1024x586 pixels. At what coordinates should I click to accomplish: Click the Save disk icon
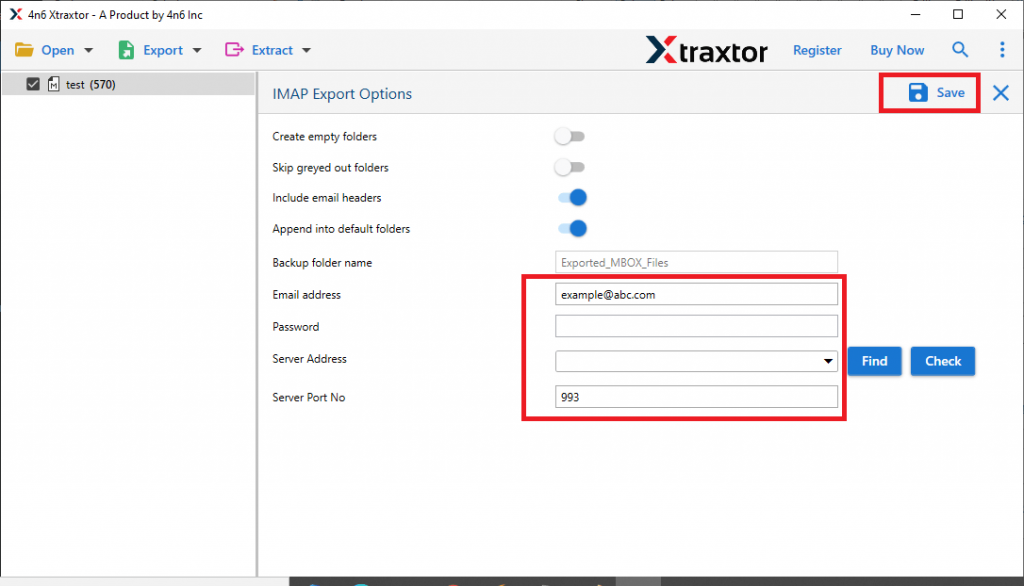[917, 92]
